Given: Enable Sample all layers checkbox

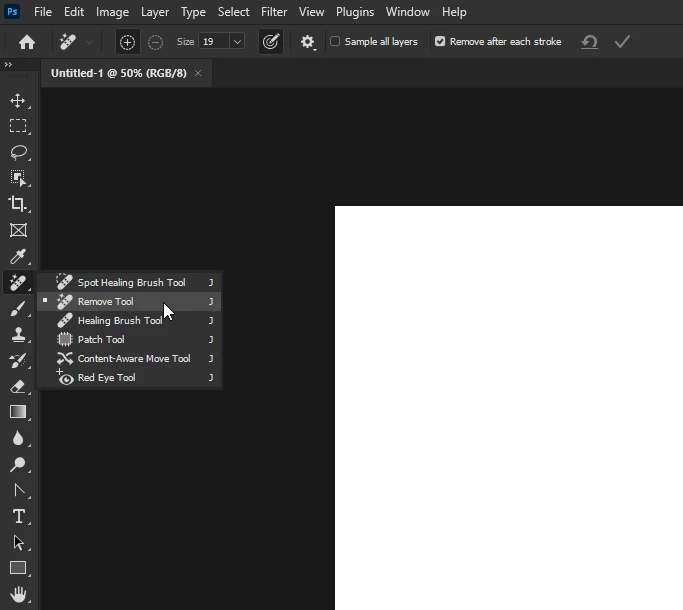Looking at the screenshot, I should tap(335, 41).
